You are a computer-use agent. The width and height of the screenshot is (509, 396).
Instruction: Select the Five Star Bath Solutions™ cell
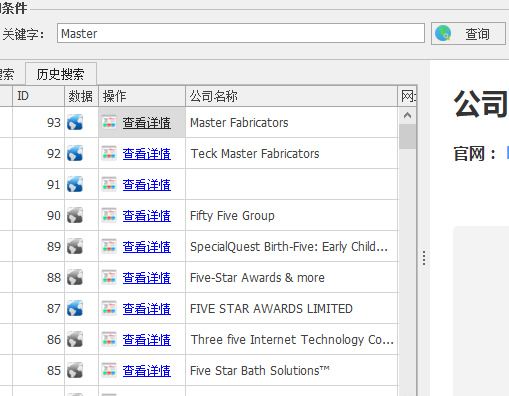291,370
